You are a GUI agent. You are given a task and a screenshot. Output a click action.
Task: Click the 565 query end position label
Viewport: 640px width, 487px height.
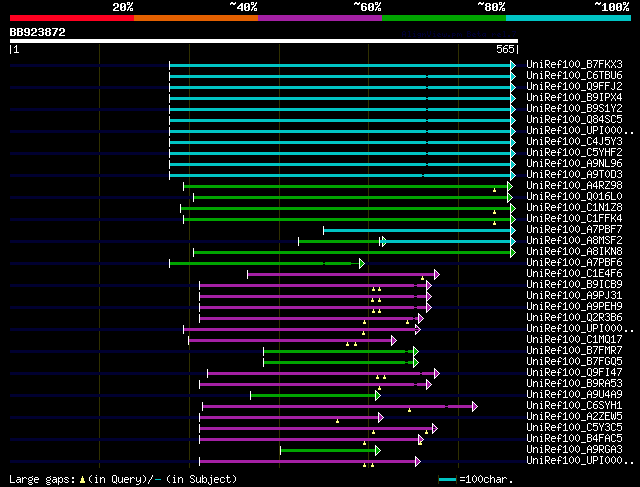(505, 49)
